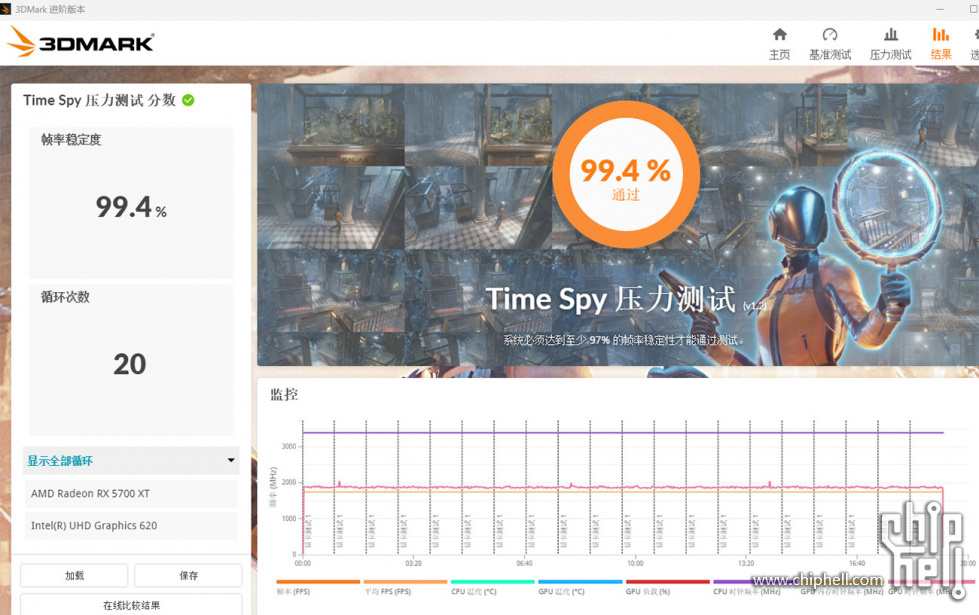Toggle the 平均 FPS legend swatch
979x615 pixels.
point(405,581)
